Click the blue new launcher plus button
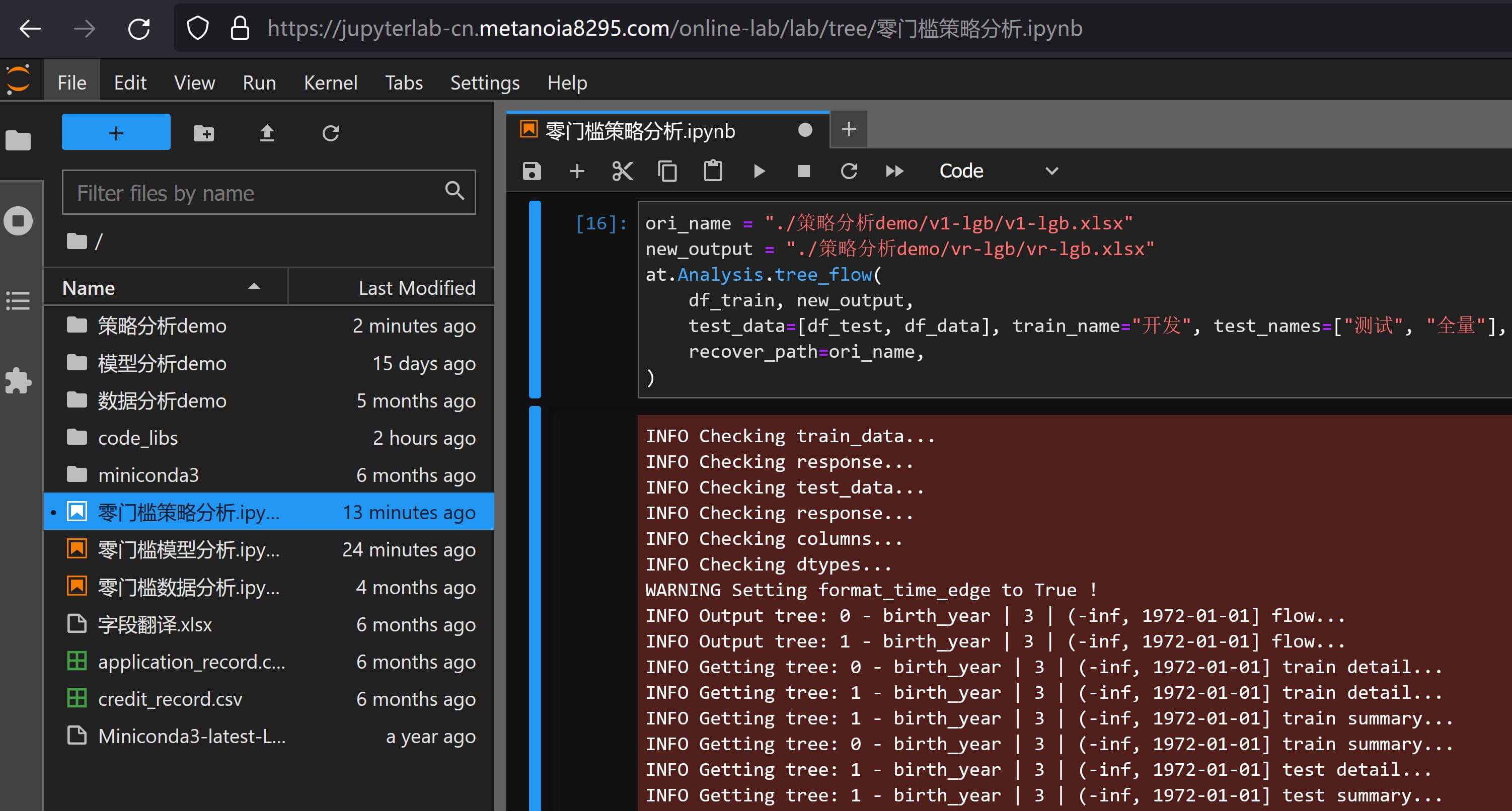The width and height of the screenshot is (1512, 811). pos(116,133)
